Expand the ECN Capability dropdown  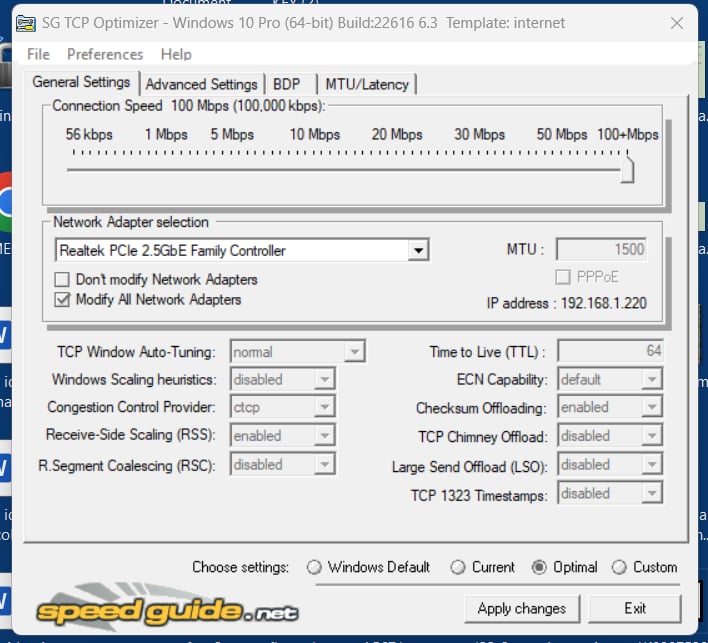[x=651, y=380]
